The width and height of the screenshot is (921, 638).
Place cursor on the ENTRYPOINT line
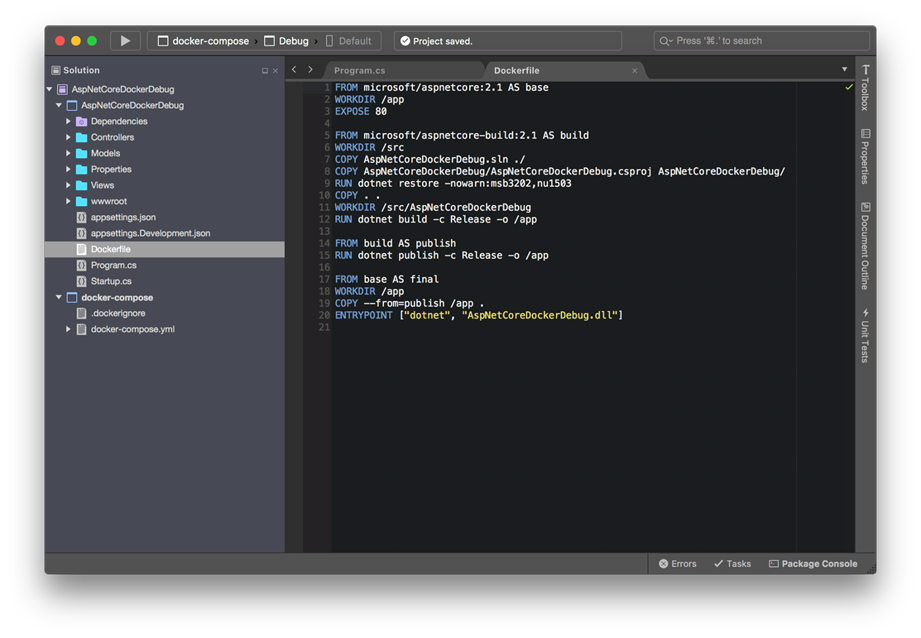tap(479, 315)
